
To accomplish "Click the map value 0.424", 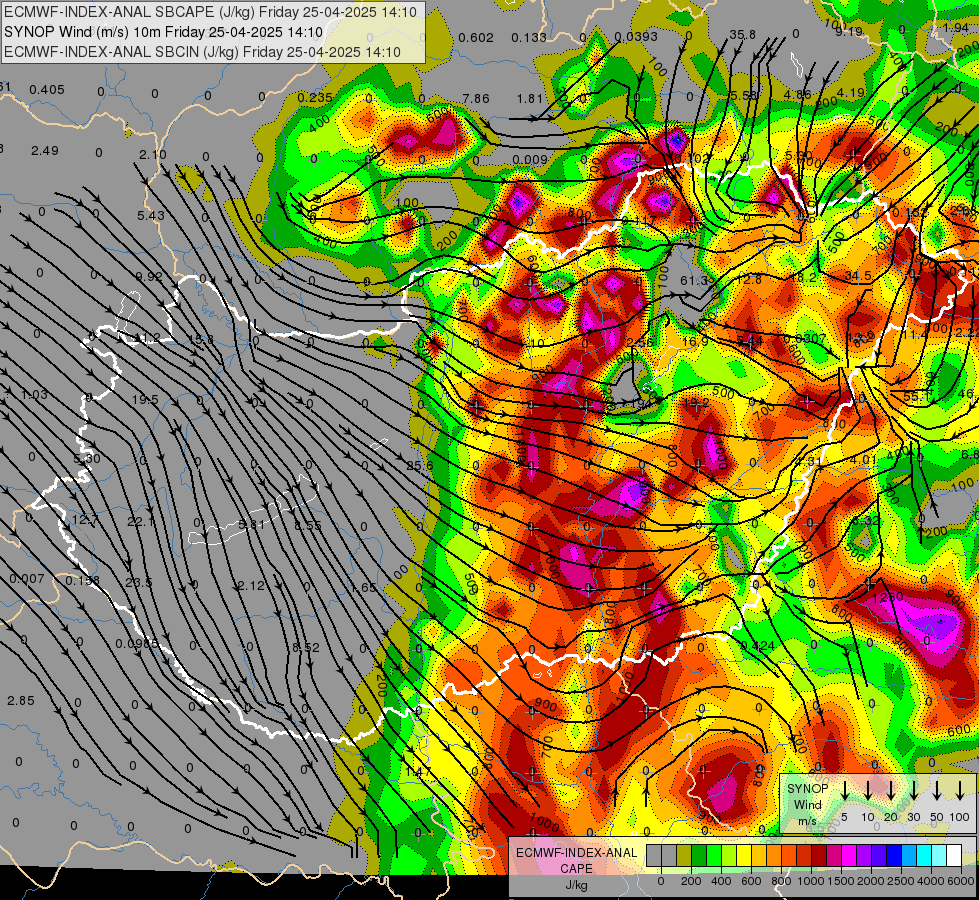I will [758, 646].
